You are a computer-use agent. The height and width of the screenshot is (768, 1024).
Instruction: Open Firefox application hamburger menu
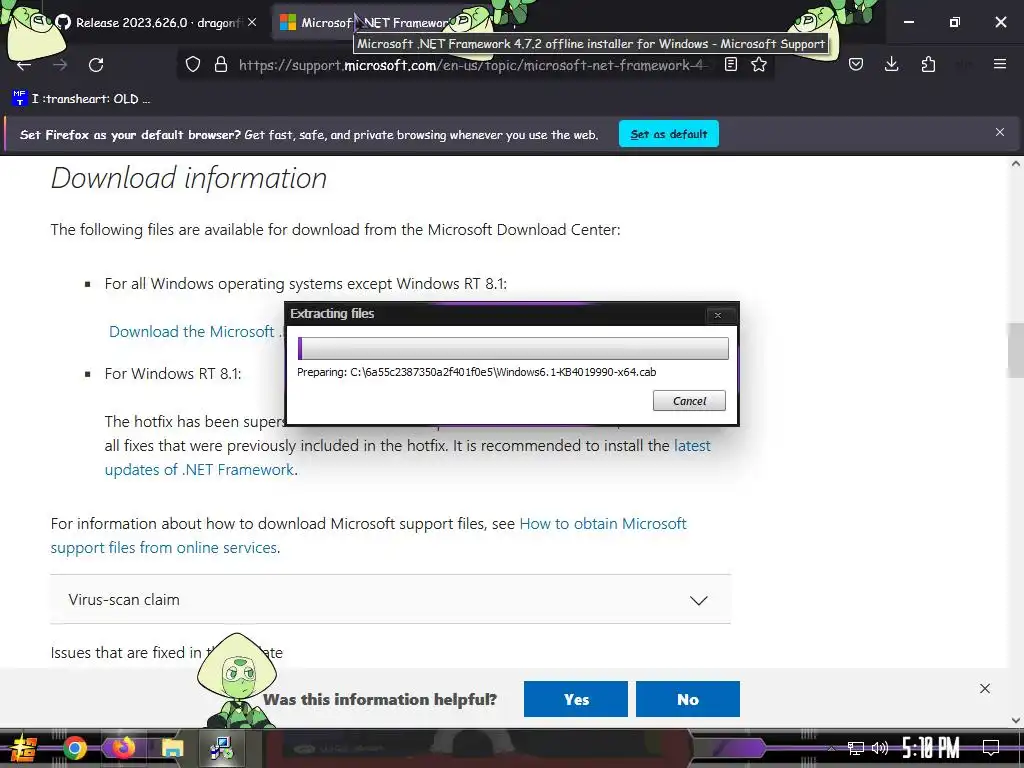click(x=1000, y=65)
